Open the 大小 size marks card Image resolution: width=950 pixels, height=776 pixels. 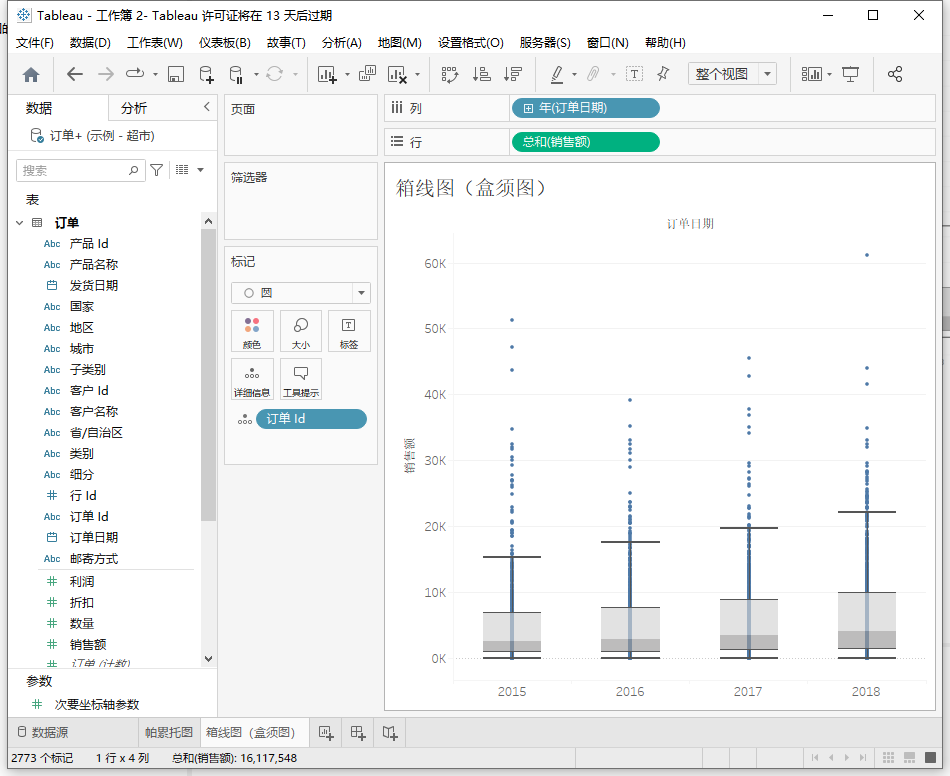click(301, 331)
